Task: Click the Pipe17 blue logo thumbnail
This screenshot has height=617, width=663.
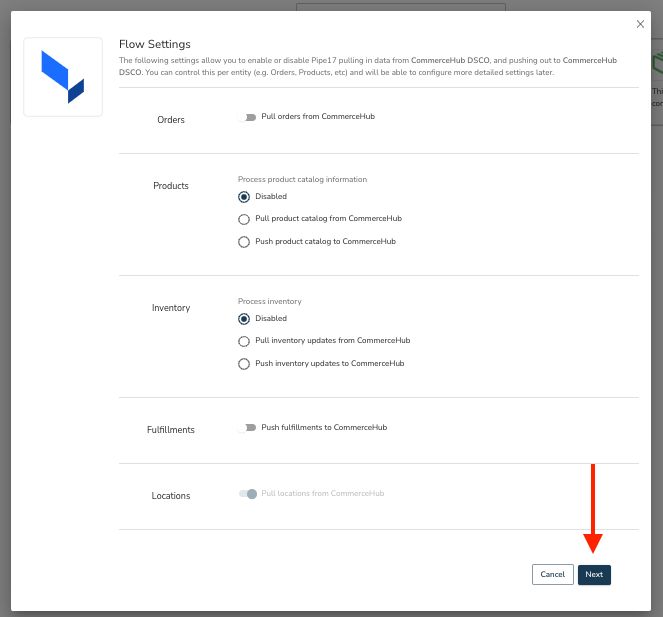Action: tap(63, 77)
